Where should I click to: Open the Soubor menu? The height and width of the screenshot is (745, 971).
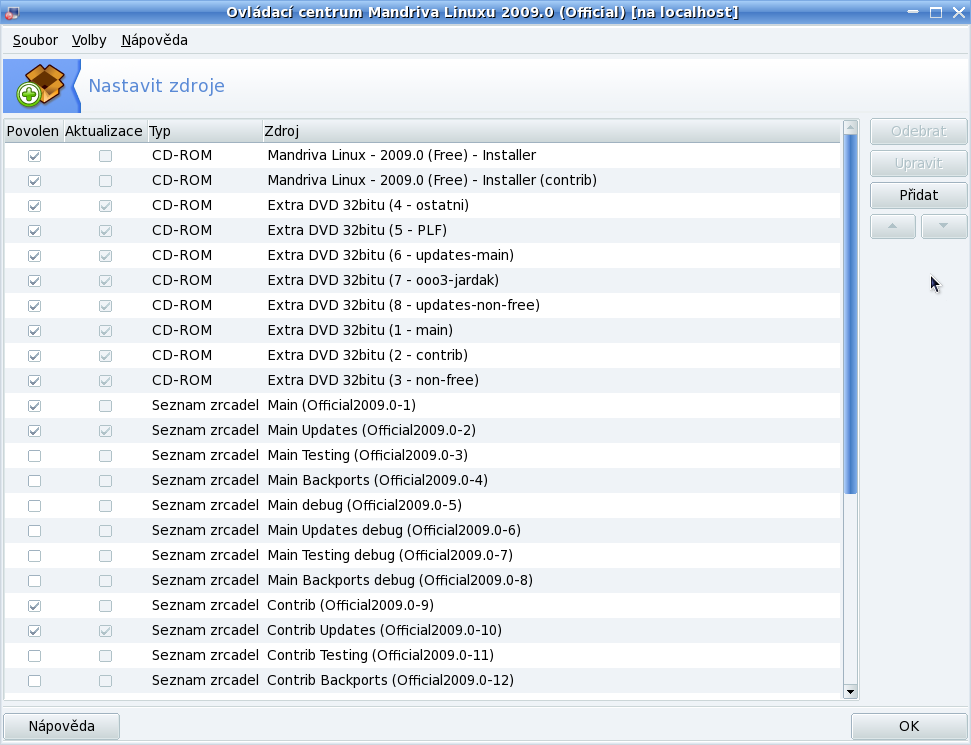[x=35, y=40]
